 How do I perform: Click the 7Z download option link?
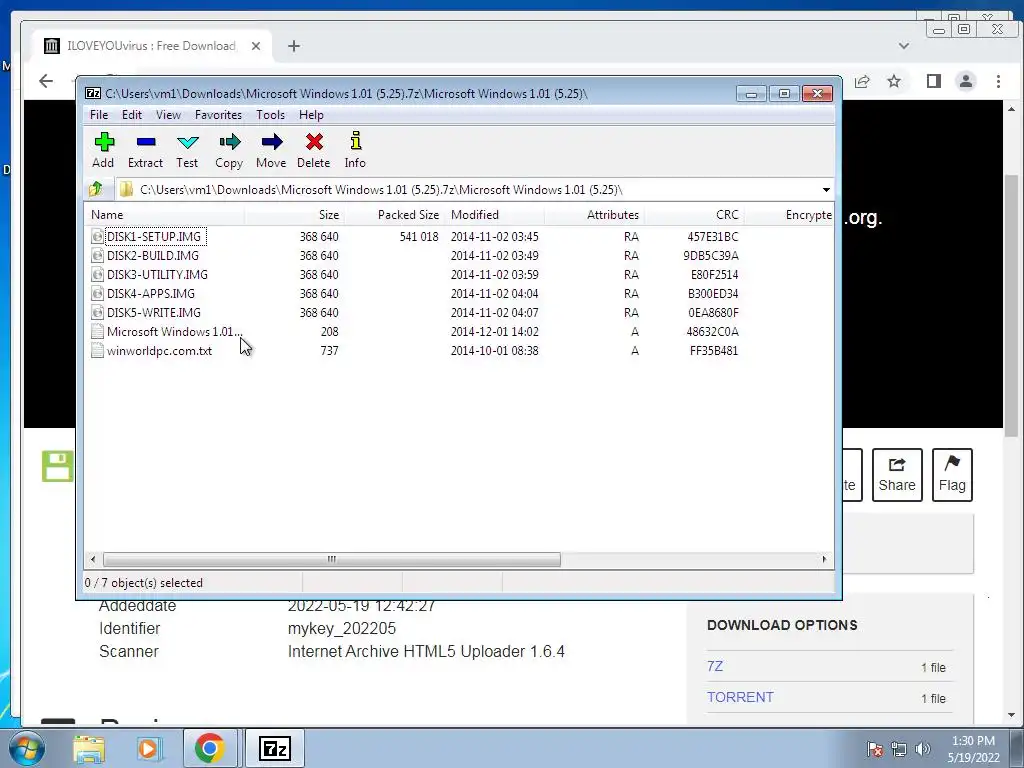pyautogui.click(x=714, y=666)
